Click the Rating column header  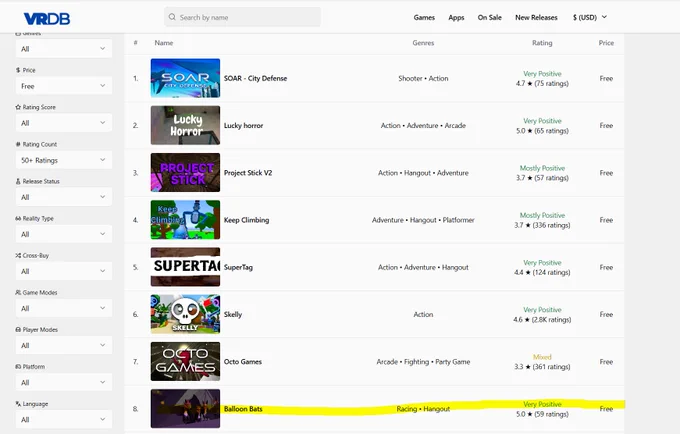click(542, 43)
